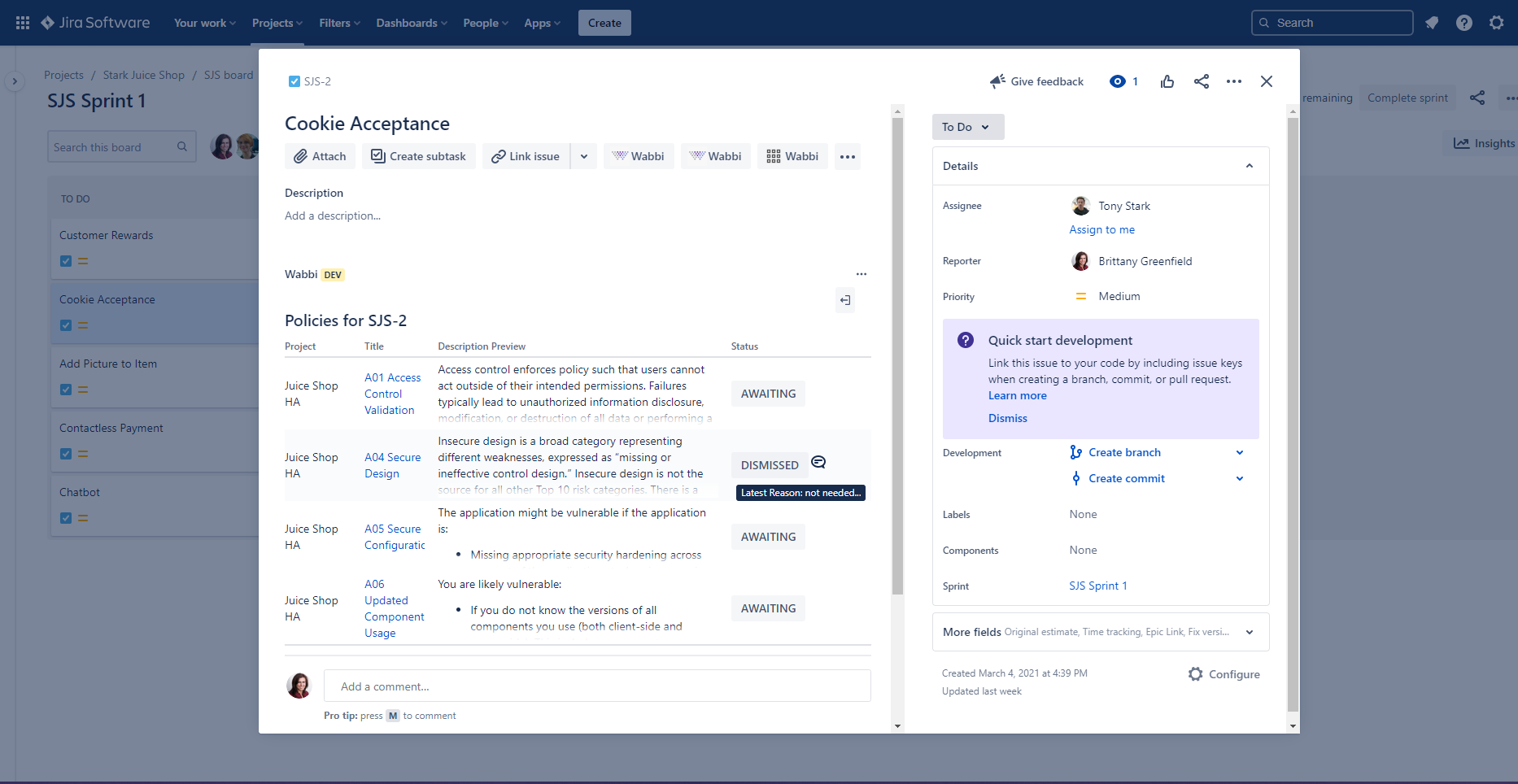Open Wabbi panel three-dot menu
1518x784 pixels.
click(x=862, y=274)
